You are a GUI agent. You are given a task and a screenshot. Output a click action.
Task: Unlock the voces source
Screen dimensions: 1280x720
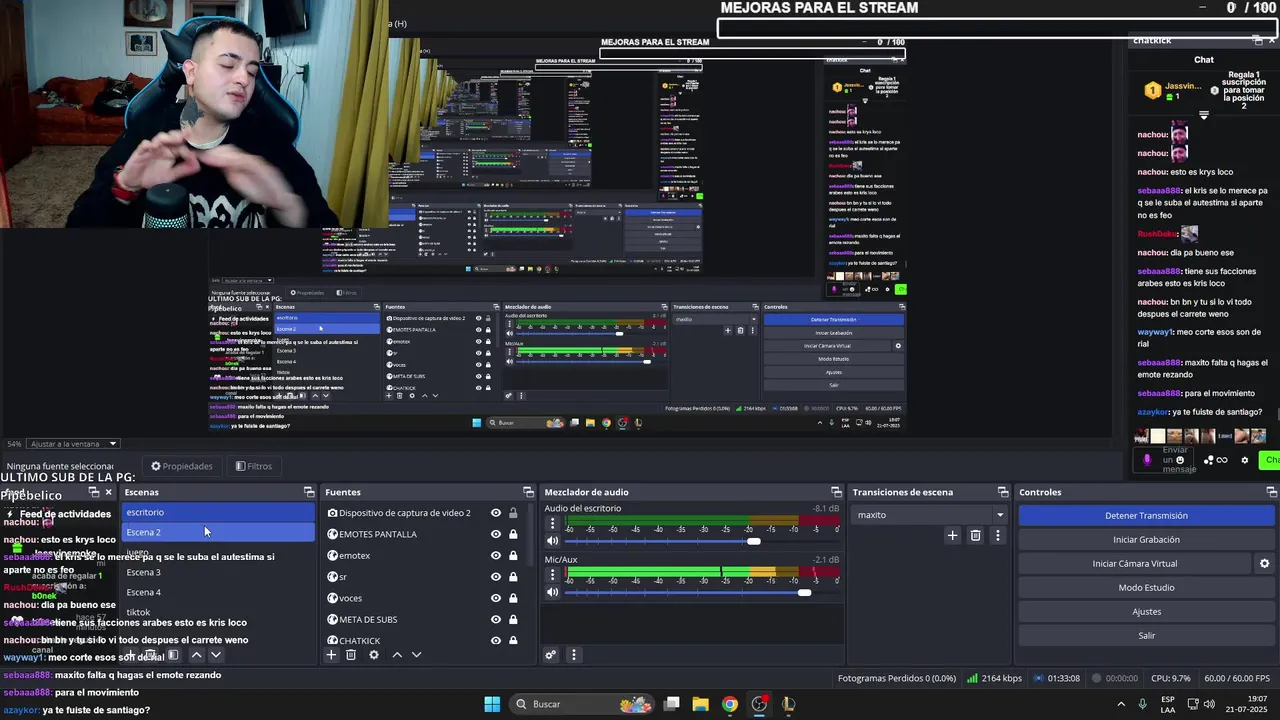[513, 598]
